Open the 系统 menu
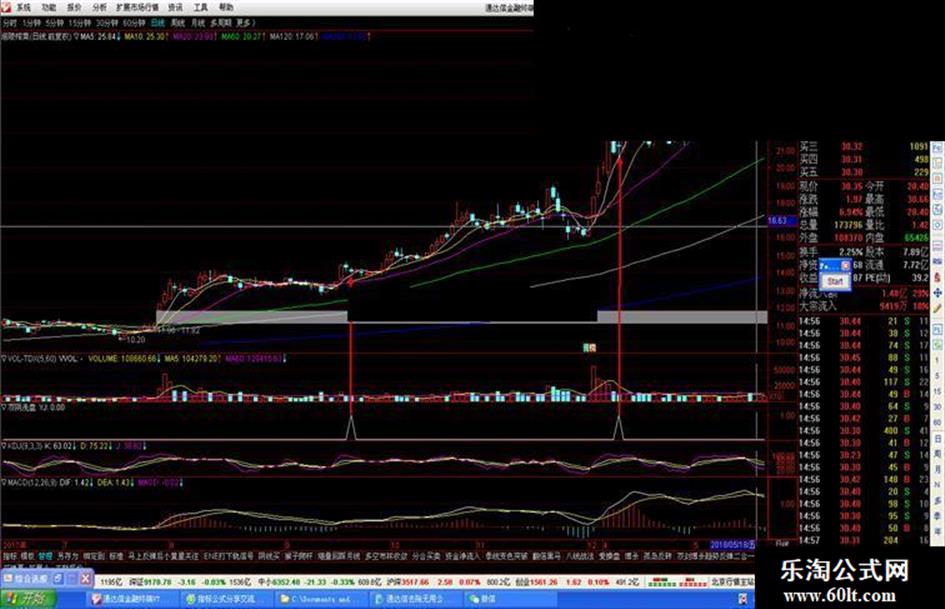Image resolution: width=945 pixels, height=609 pixels. tap(23, 7)
